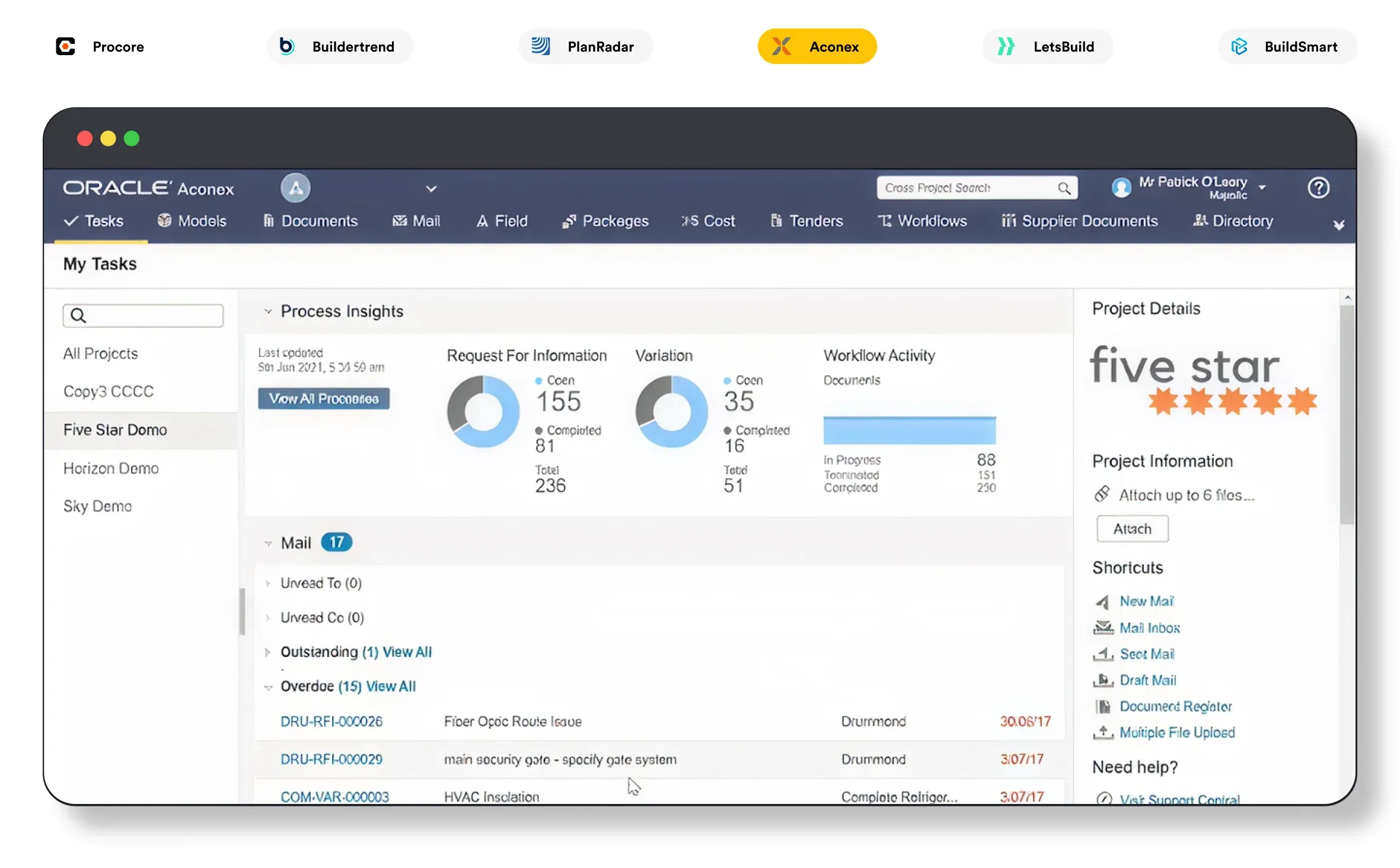Click the Document Register shortcut icon

click(1103, 706)
